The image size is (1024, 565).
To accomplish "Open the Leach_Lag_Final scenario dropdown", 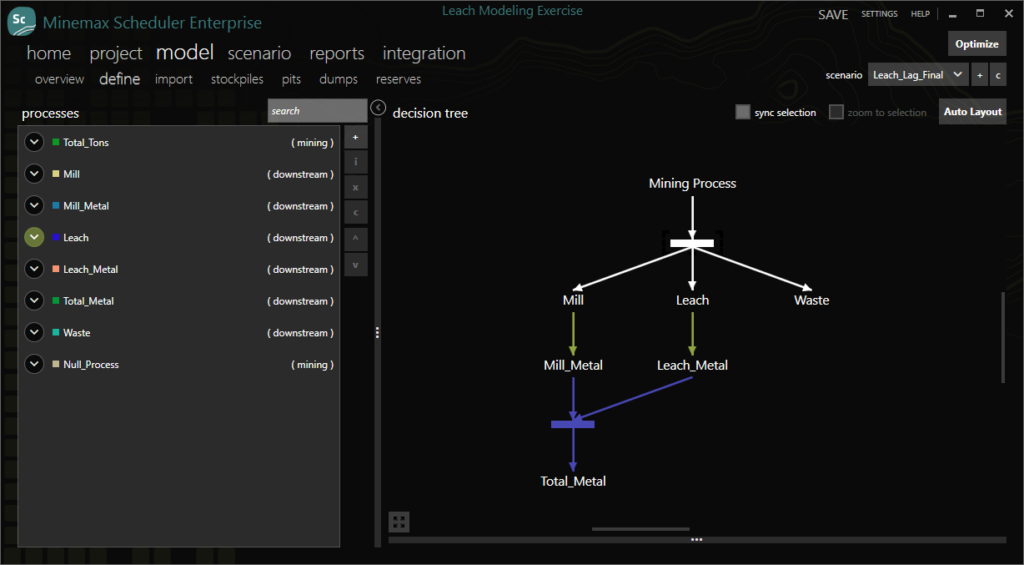I will pos(918,75).
